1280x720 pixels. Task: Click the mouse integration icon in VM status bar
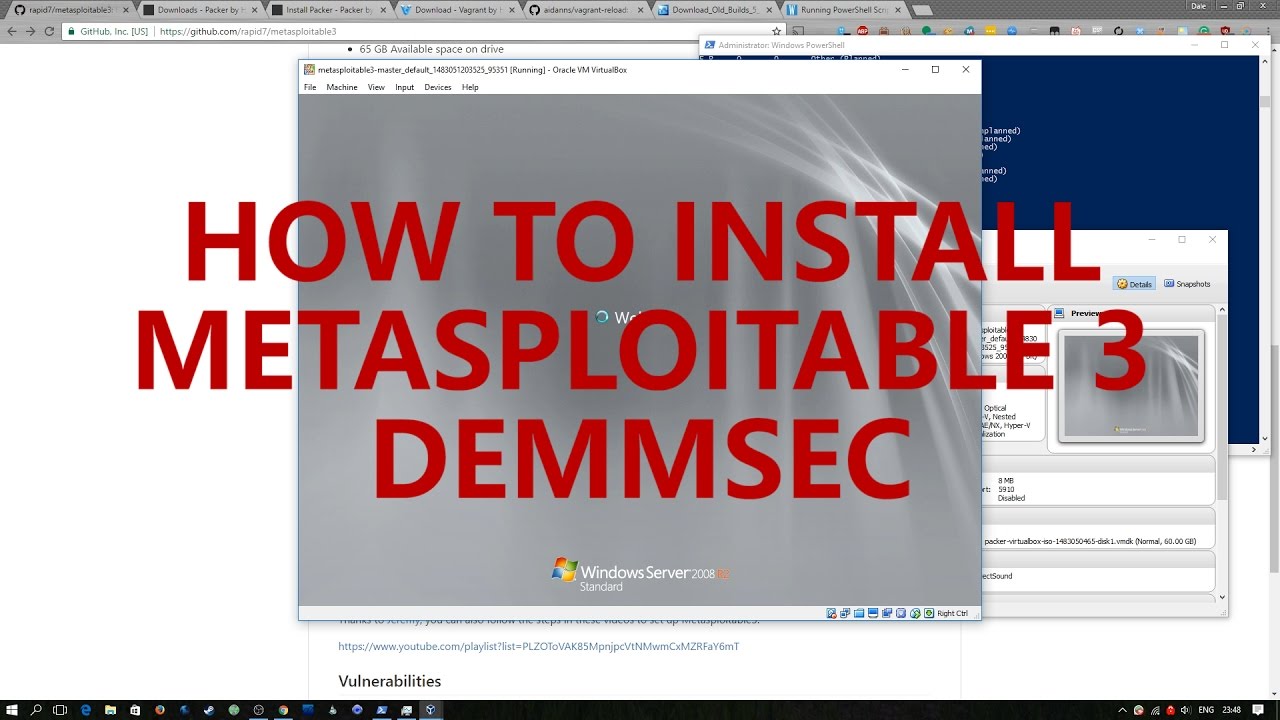pyautogui.click(x=915, y=613)
